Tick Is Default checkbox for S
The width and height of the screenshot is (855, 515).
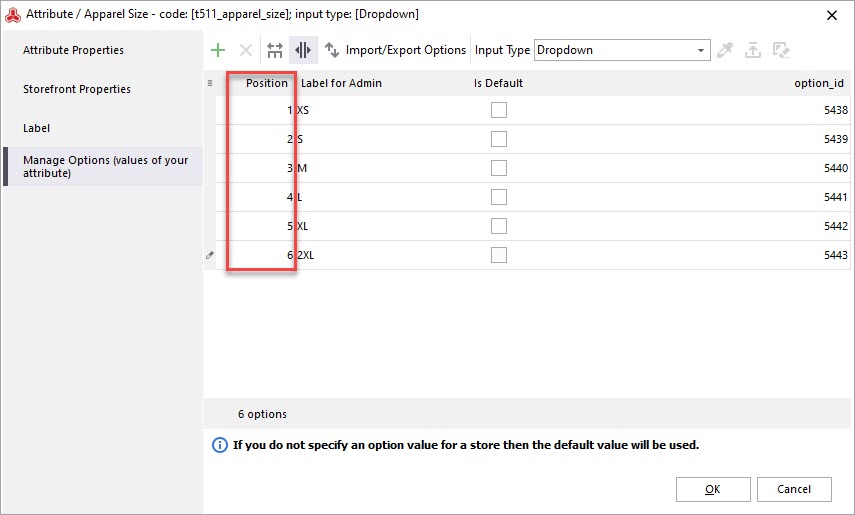[x=498, y=139]
